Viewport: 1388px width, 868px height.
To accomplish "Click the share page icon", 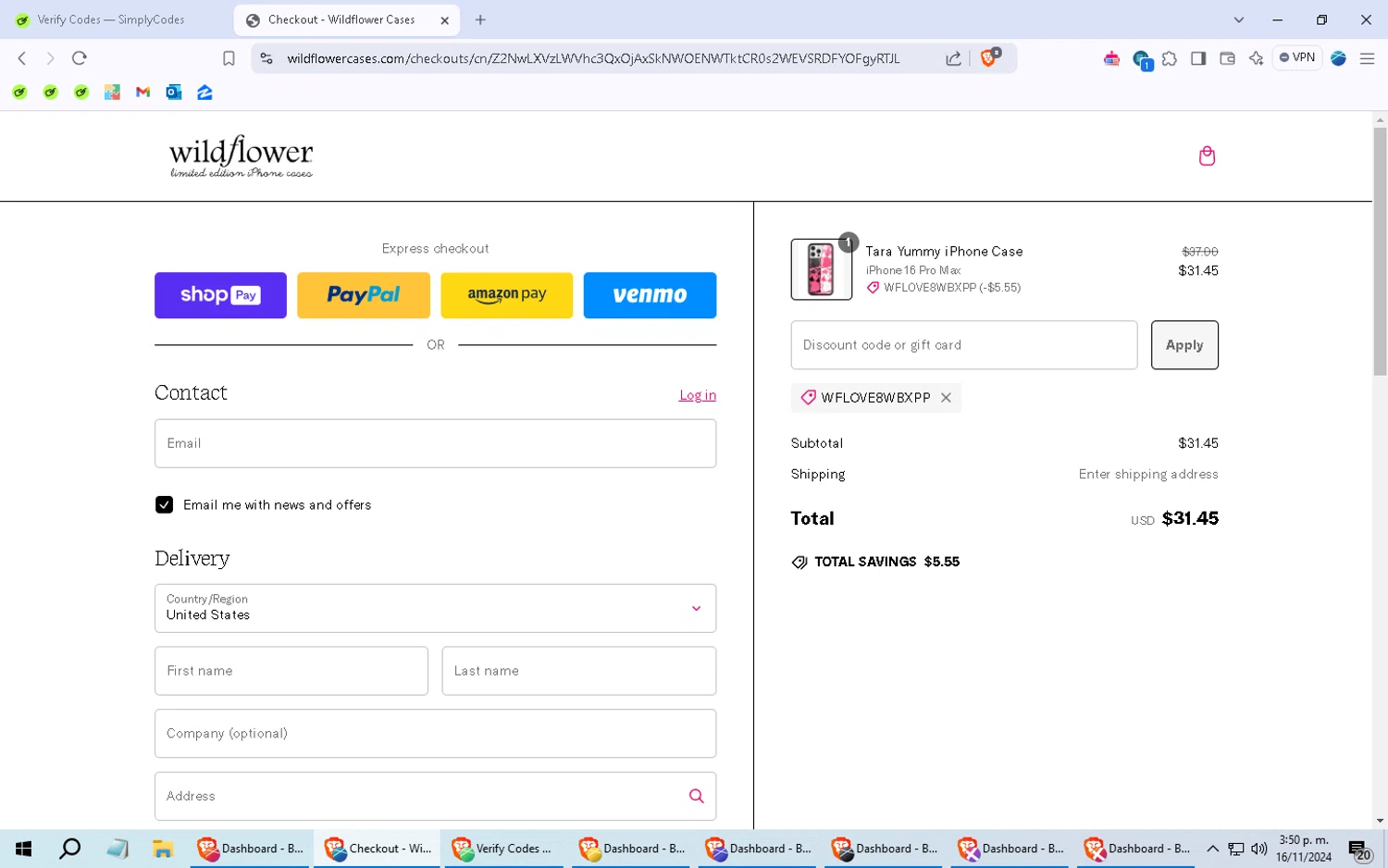I will 953,58.
